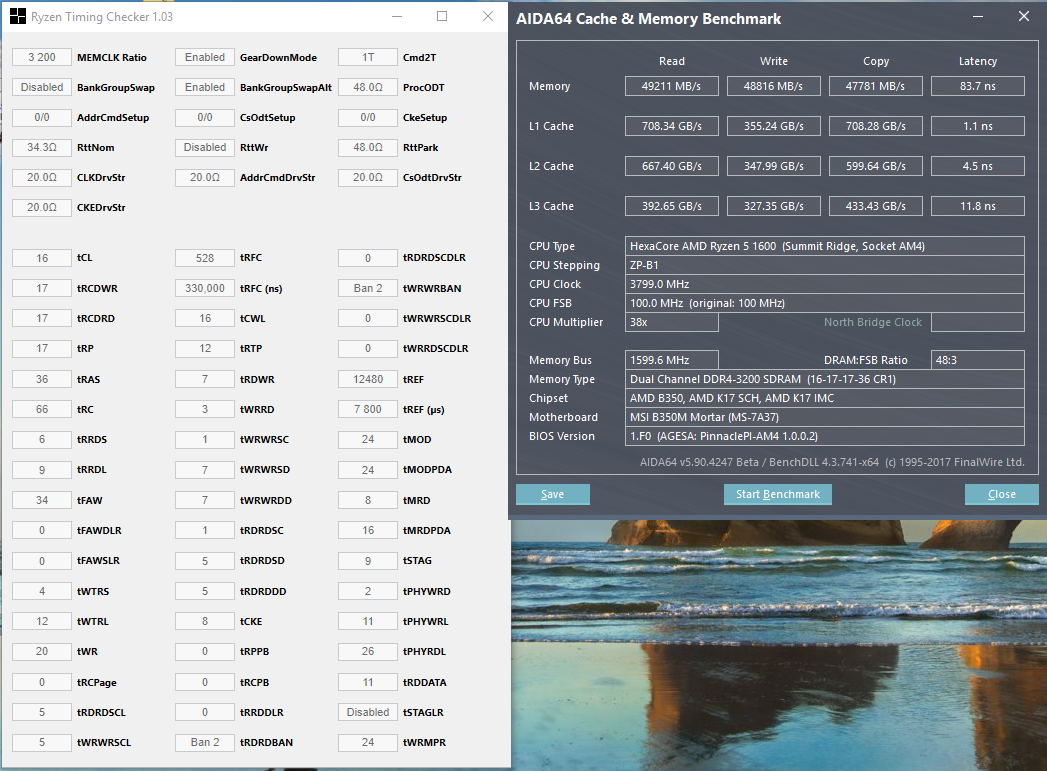Click the CKEDrvStr value 20.0Ω
The width and height of the screenshot is (1047, 771).
pos(42,208)
